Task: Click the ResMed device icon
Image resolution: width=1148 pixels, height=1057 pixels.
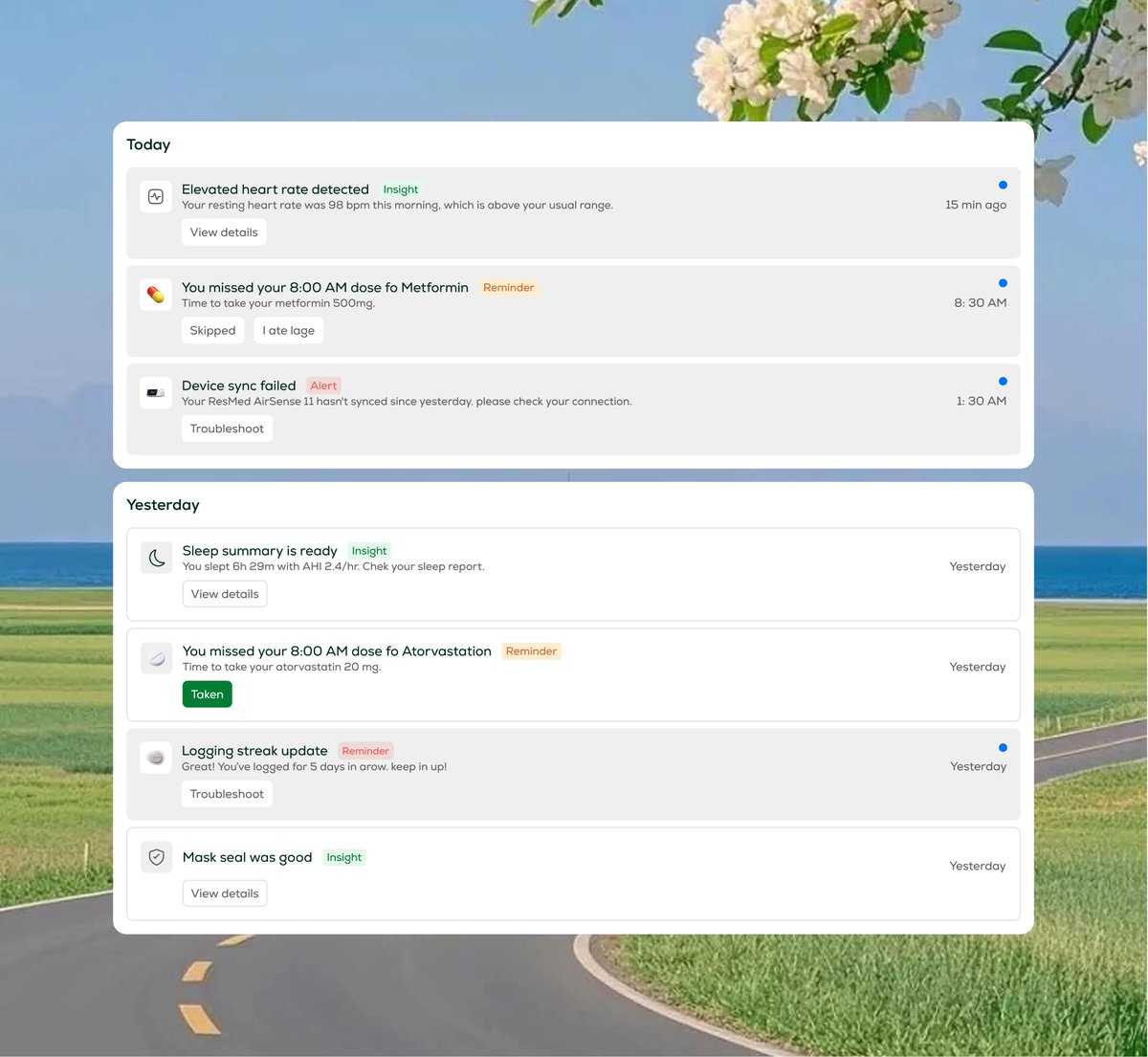Action: point(156,393)
